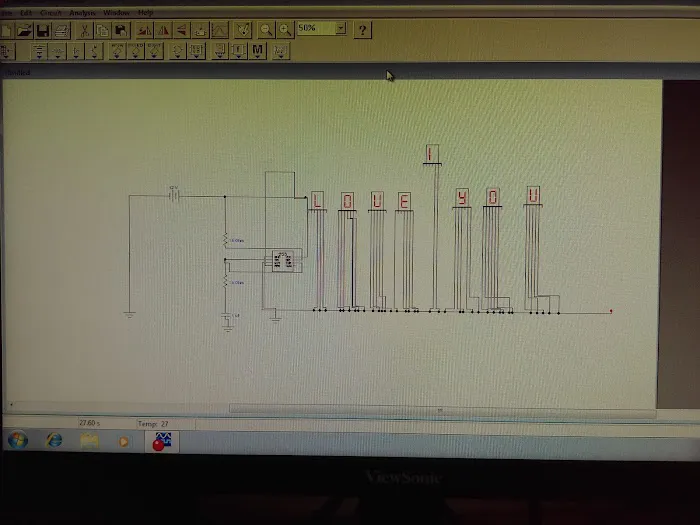Open the Instruments parts bin
The height and width of the screenshot is (525, 700).
[281, 51]
